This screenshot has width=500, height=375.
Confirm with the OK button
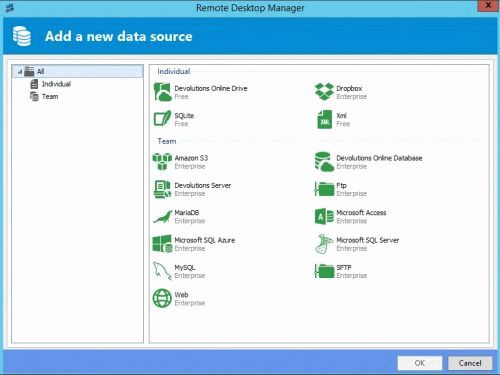click(420, 363)
